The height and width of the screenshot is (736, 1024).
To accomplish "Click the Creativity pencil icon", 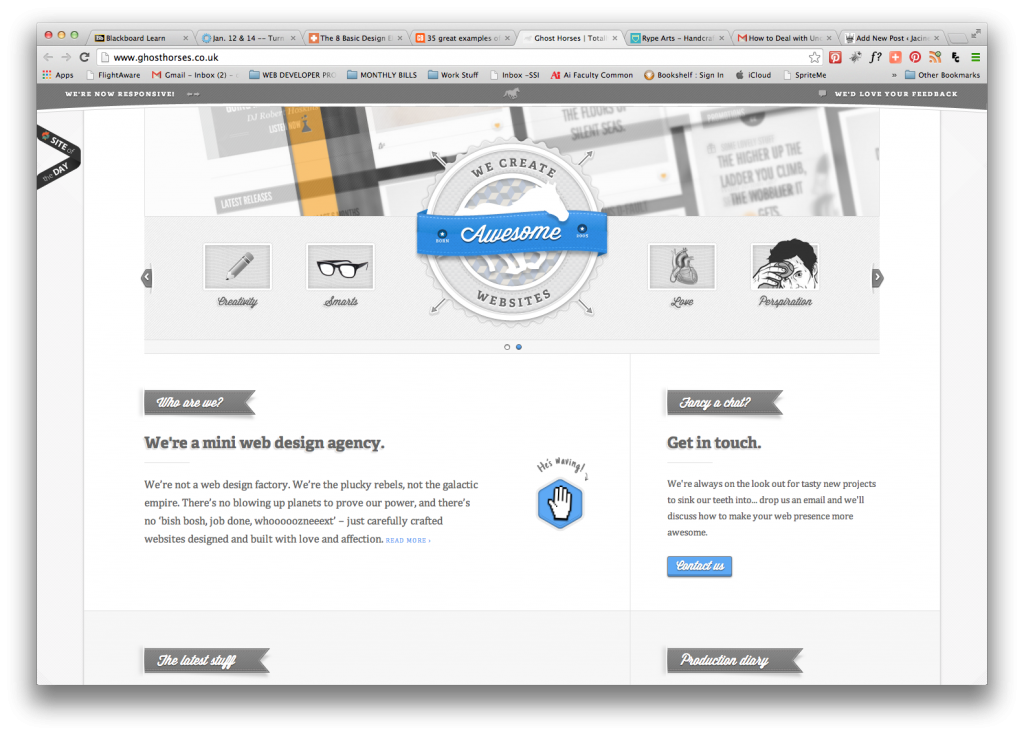I will pyautogui.click(x=237, y=266).
